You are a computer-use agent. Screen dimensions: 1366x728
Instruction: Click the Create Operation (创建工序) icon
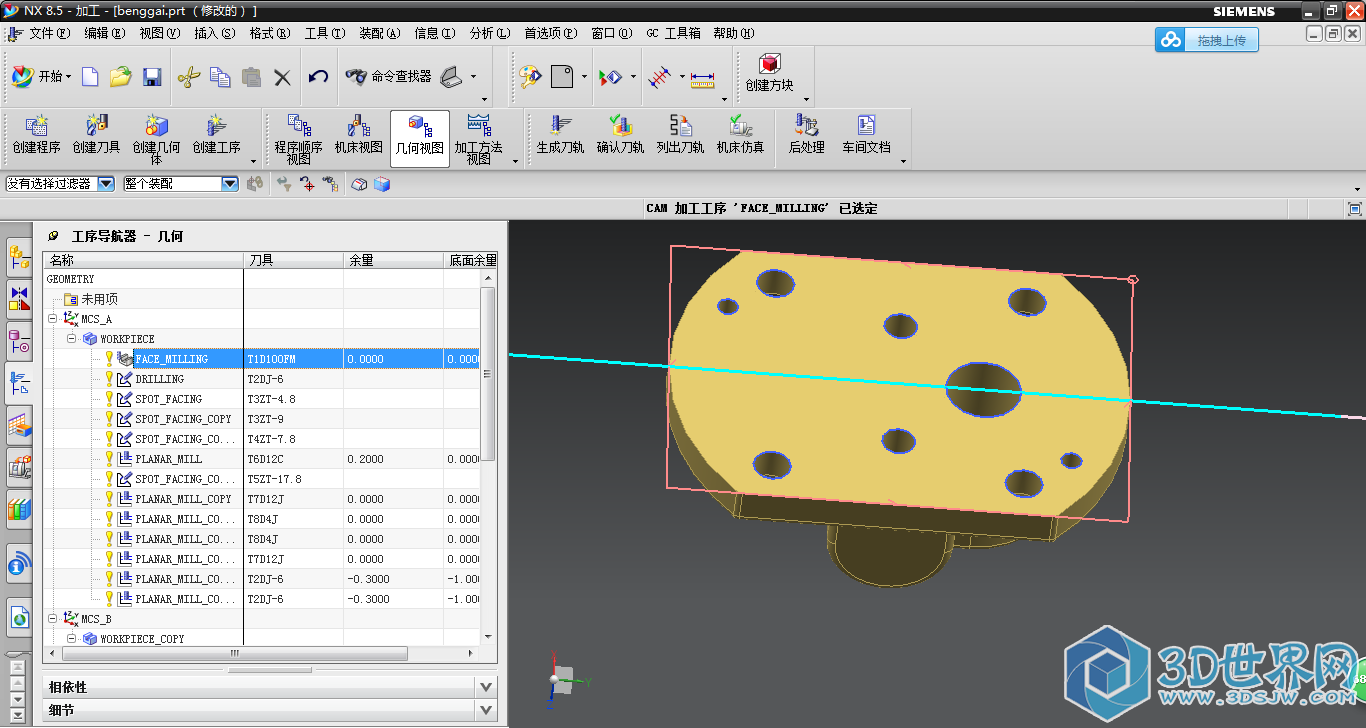coord(217,136)
